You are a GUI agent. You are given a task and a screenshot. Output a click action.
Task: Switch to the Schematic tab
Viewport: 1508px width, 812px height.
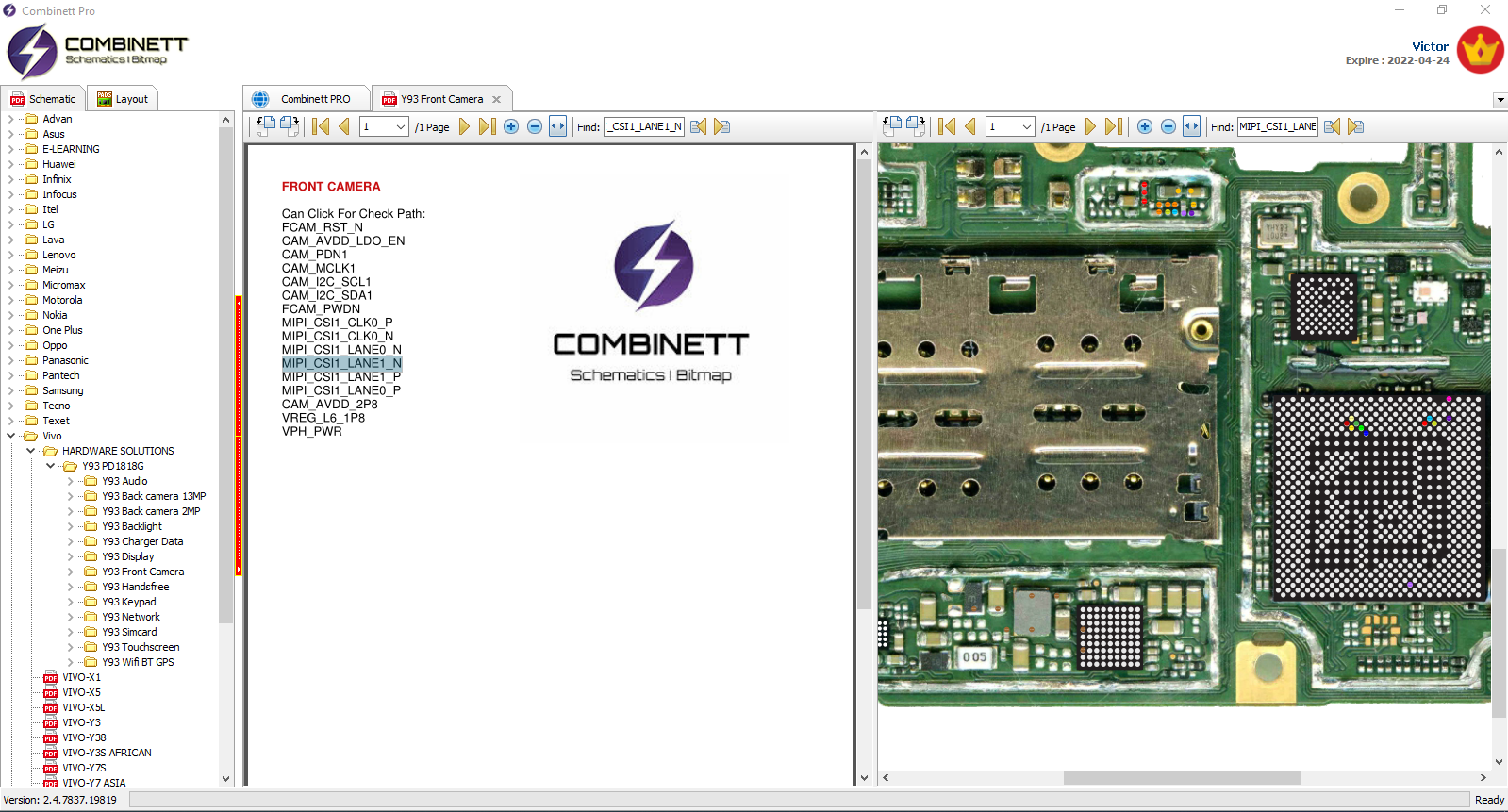coord(43,99)
